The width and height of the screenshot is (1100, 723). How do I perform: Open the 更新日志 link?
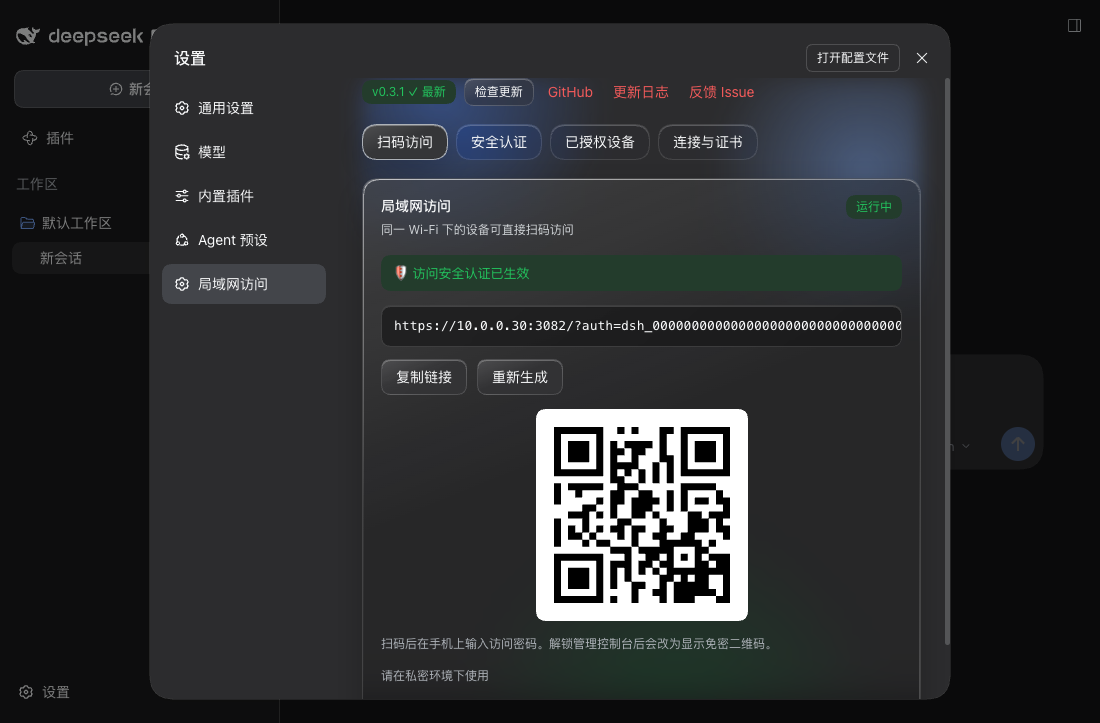640,92
